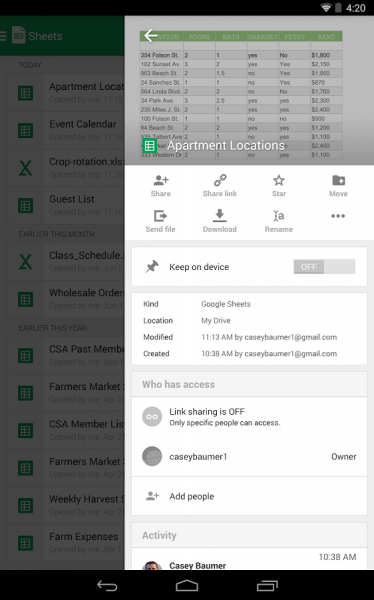Tap the Android home navigation button
Viewport: 374px width, 600px height.
pyautogui.click(x=187, y=585)
